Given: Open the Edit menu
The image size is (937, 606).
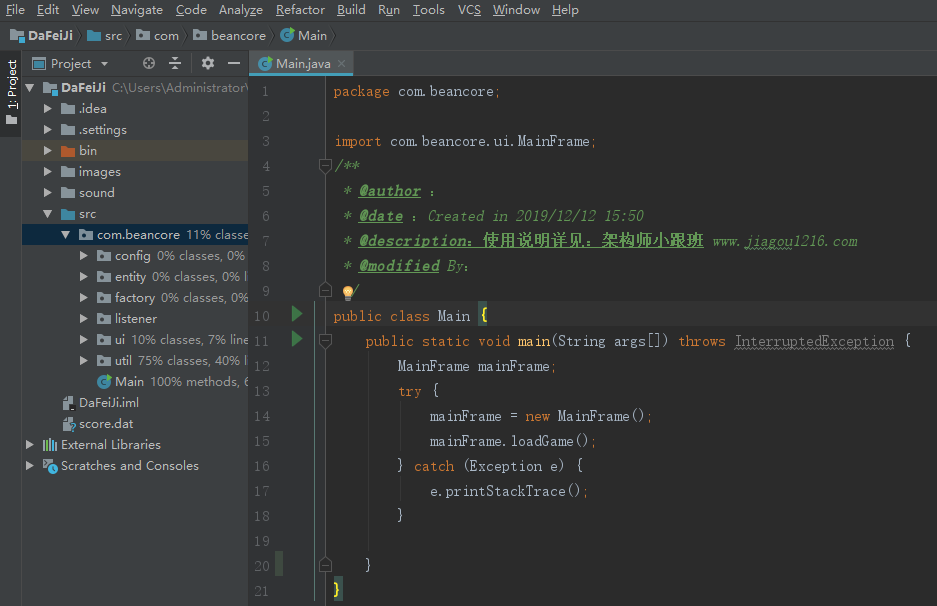Looking at the screenshot, I should click(x=48, y=10).
